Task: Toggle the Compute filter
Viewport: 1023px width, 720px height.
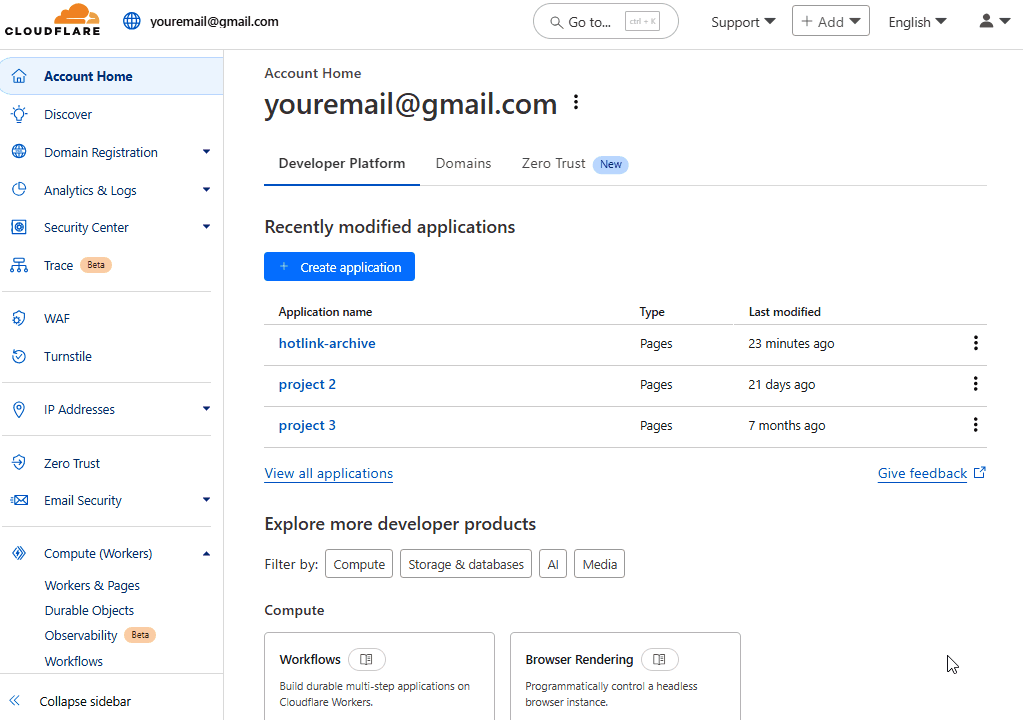Action: 359,564
